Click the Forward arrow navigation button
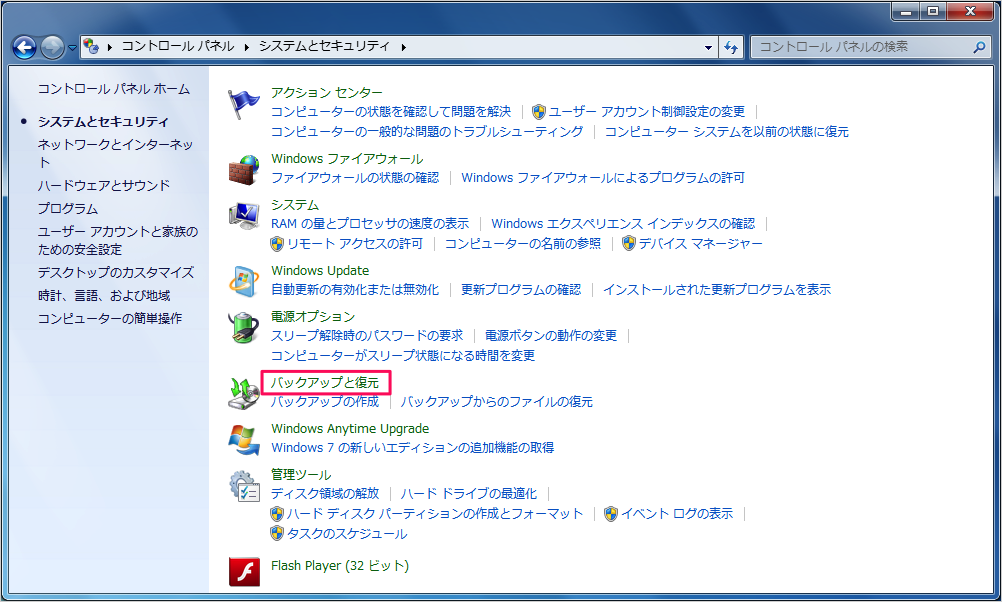The image size is (1002, 602). coord(52,47)
